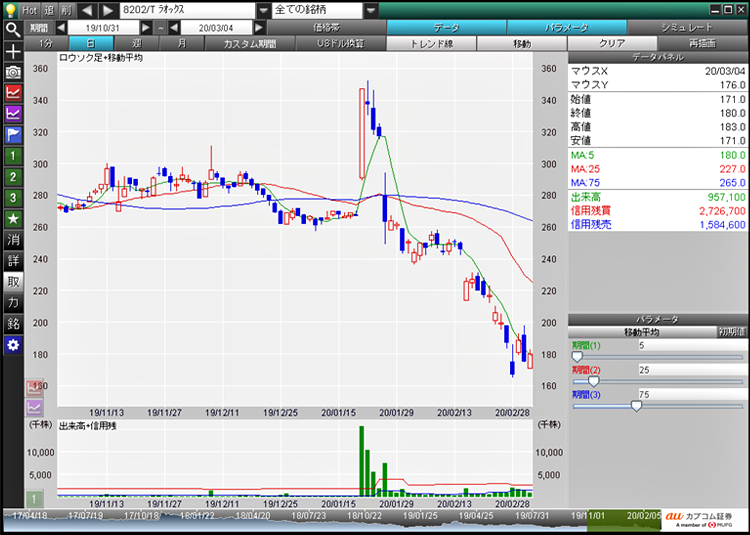
Task: Click the blue flag icon in sidebar
Action: [13, 134]
